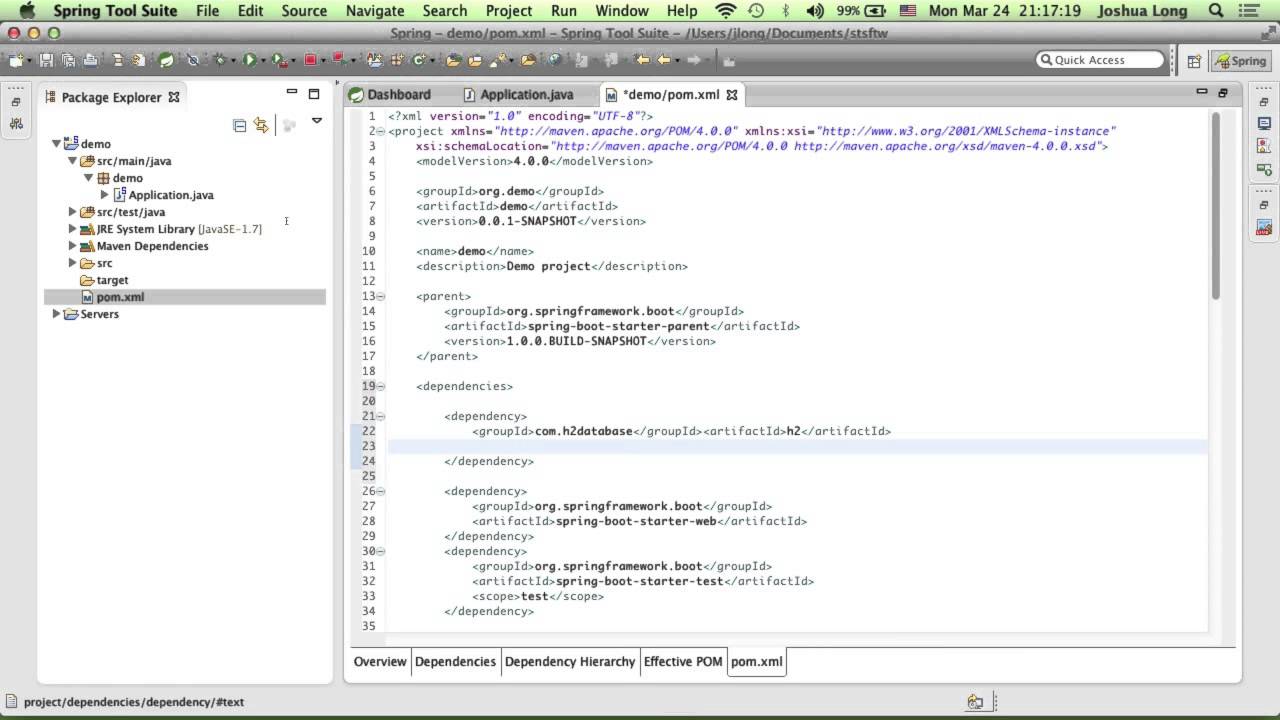Click the Quick Access search field
This screenshot has height=720, width=1280.
1100,60
